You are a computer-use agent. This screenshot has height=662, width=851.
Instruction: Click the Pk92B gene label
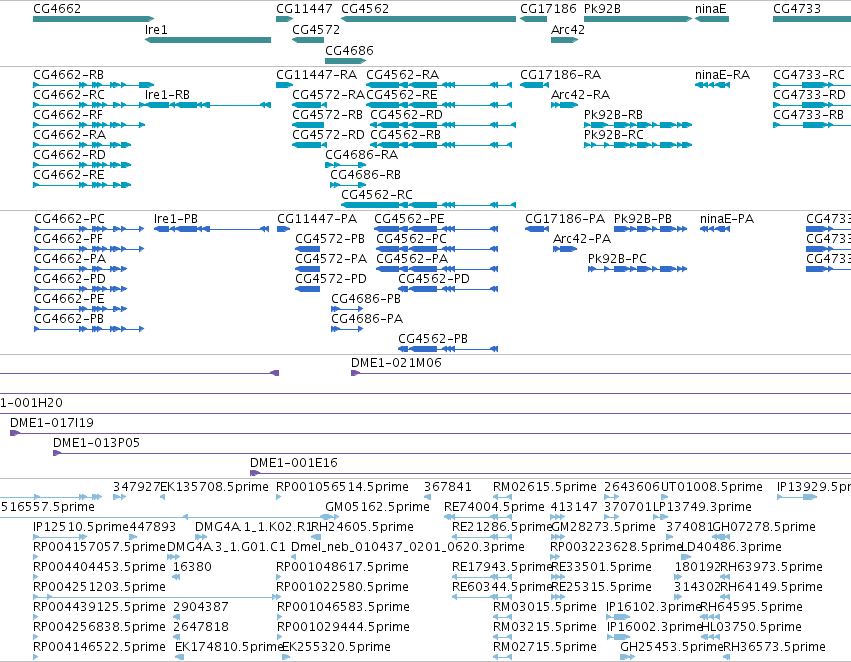coord(602,9)
